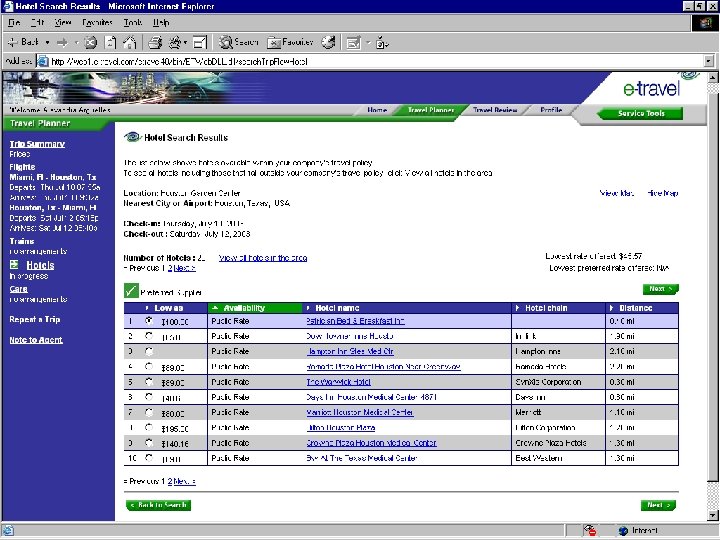Image resolution: width=720 pixels, height=540 pixels.
Task: Select the $100.00 Patrician Bed & Breakfast radio button
Action: (149, 321)
